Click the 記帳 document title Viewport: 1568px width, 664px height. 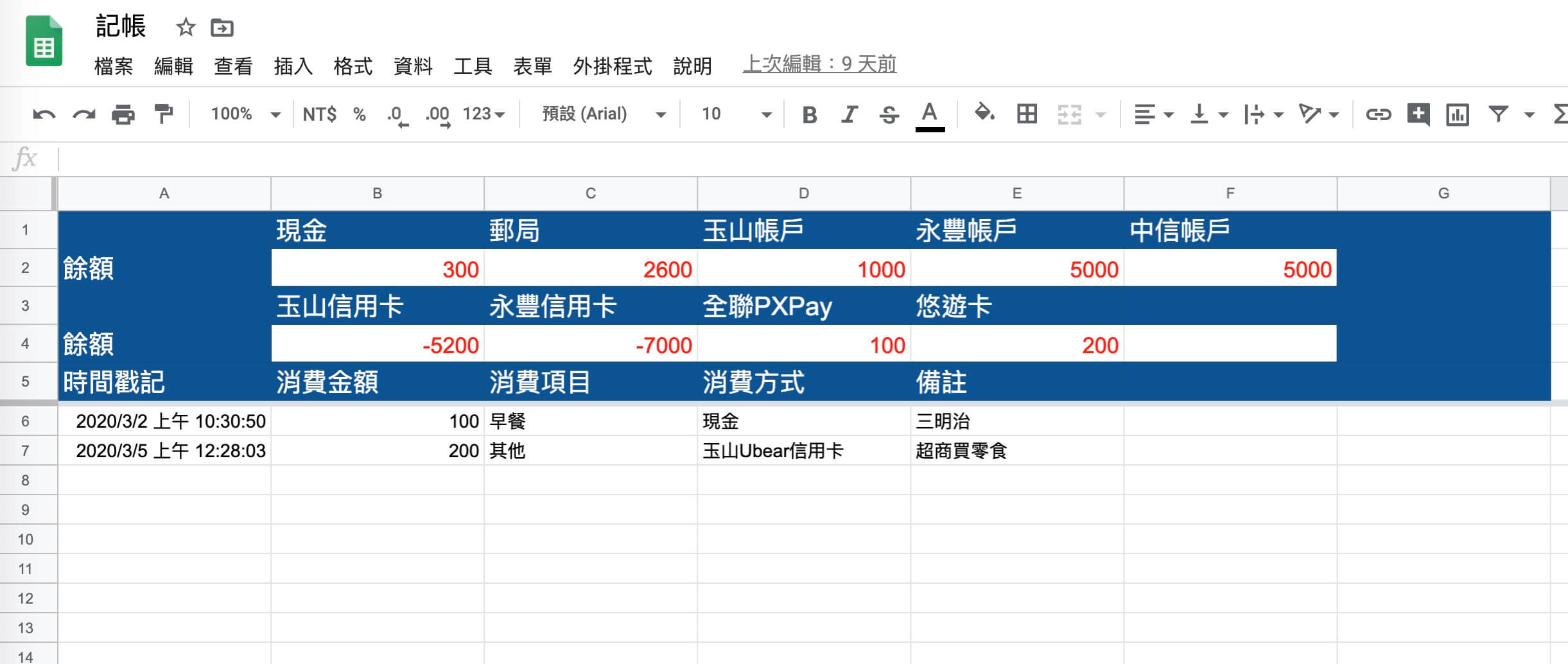(x=121, y=26)
